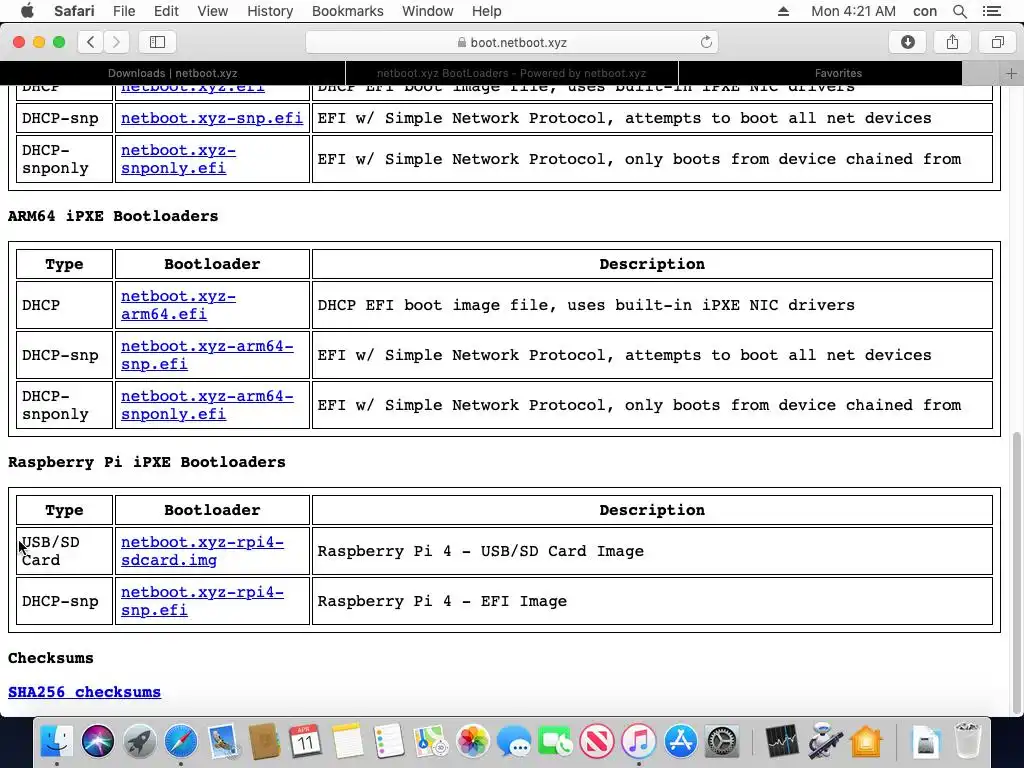Image resolution: width=1024 pixels, height=768 pixels.
Task: Click the 'Checksums' heading
Action: click(x=50, y=658)
